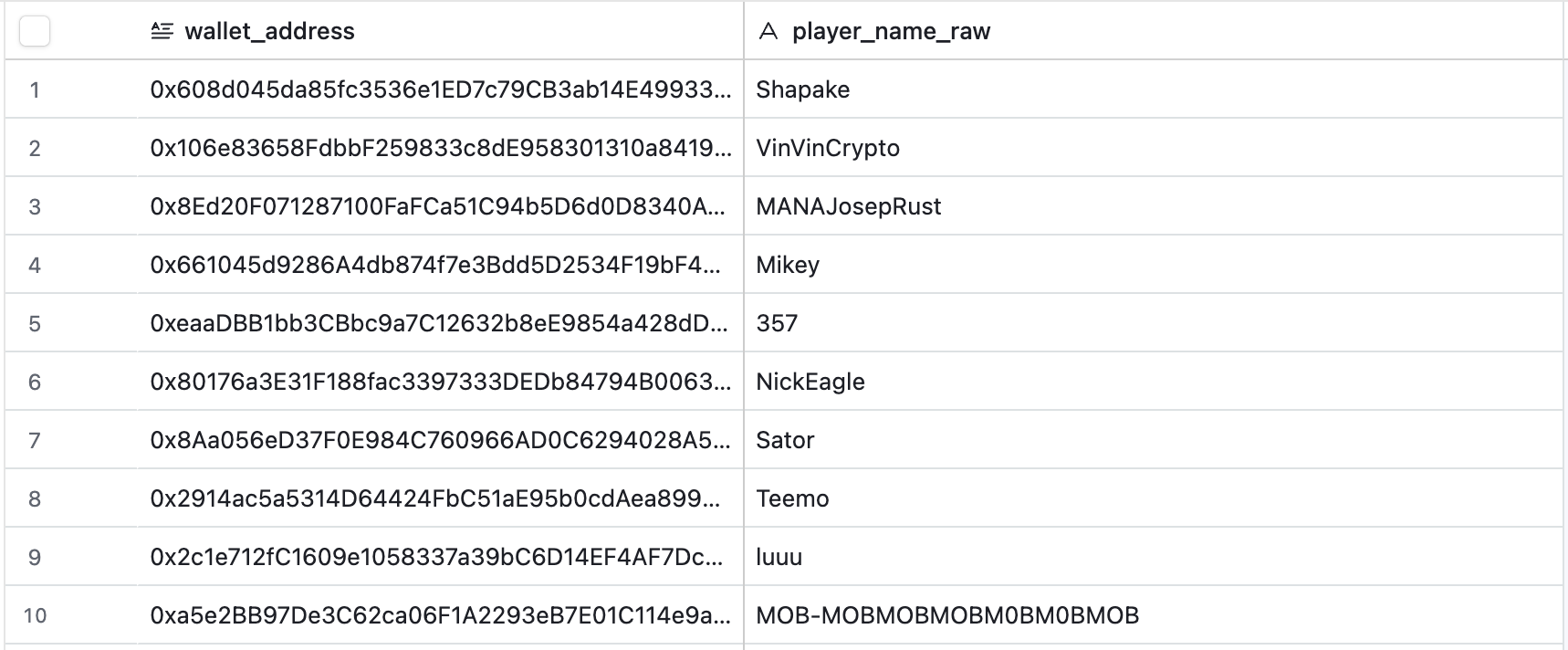The height and width of the screenshot is (650, 1568).
Task: Select row number 10
Action: coord(35,615)
